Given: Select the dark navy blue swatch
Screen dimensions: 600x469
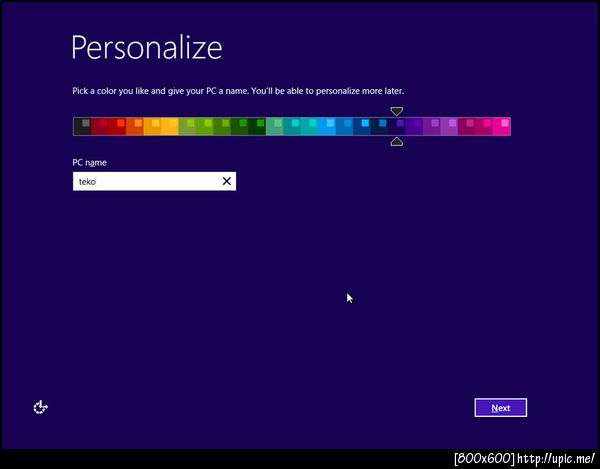Looking at the screenshot, I should pyautogui.click(x=379, y=126).
